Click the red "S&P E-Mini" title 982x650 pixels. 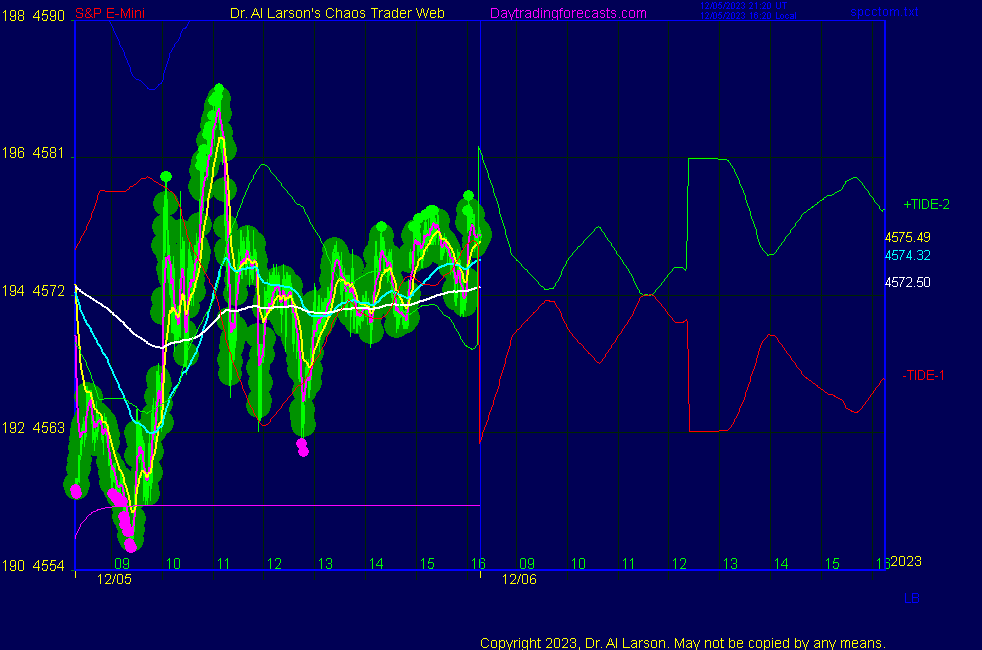[110, 13]
